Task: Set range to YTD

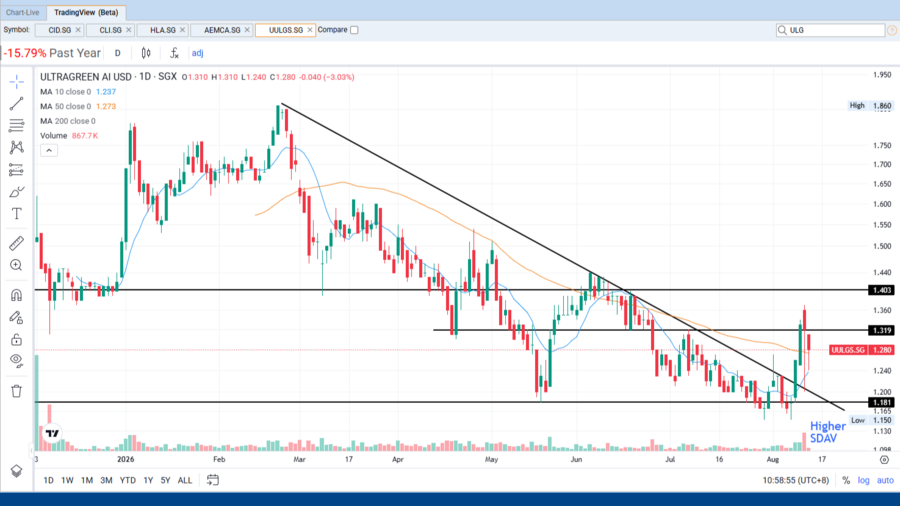Action: 127,480
